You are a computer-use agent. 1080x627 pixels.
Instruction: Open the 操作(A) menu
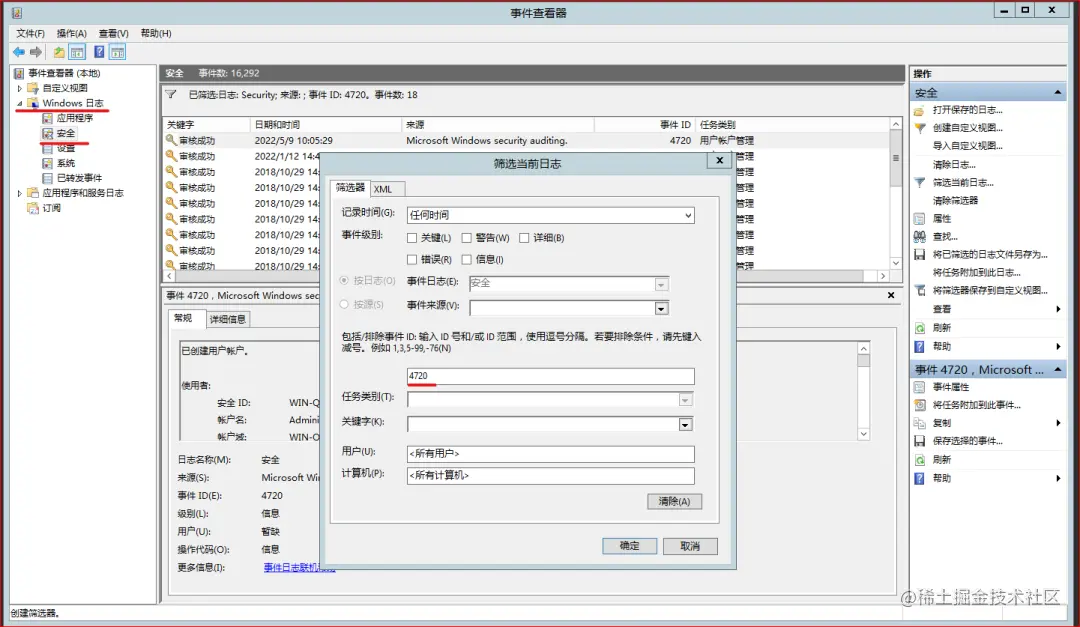click(x=72, y=33)
